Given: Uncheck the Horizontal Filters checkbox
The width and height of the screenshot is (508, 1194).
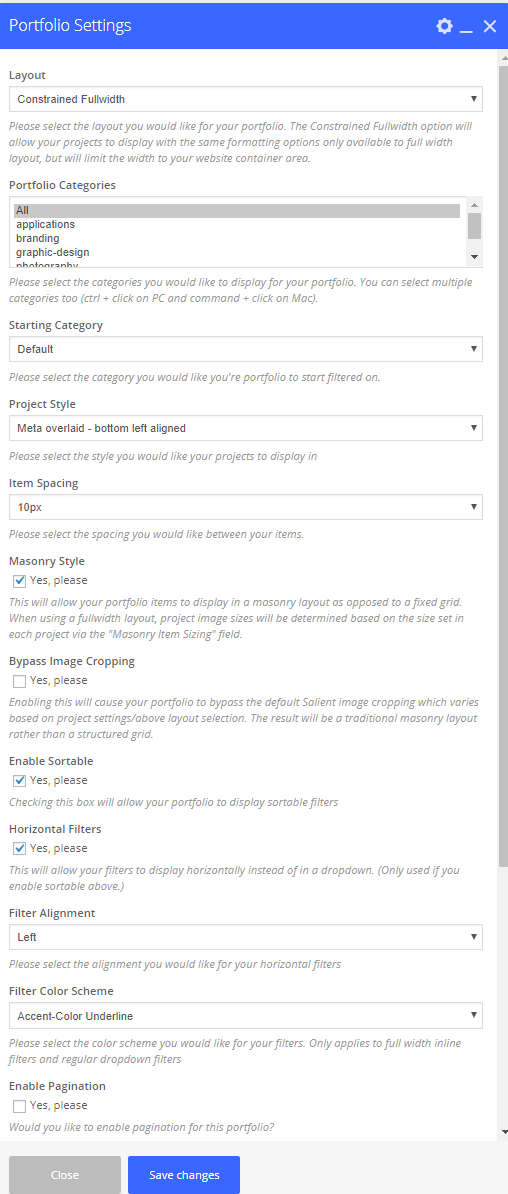Looking at the screenshot, I should [x=20, y=848].
